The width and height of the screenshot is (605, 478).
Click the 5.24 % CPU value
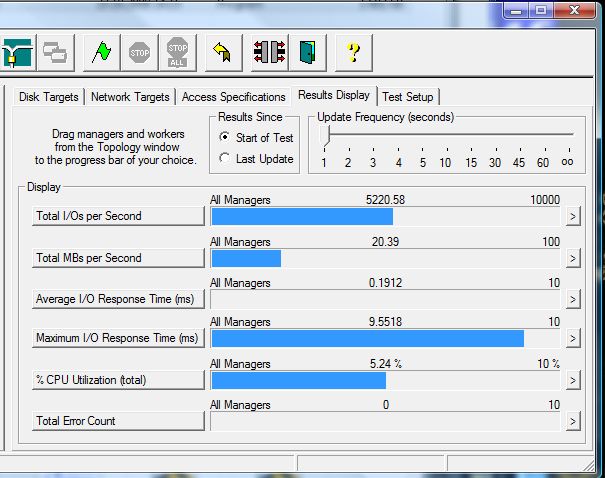click(x=385, y=363)
